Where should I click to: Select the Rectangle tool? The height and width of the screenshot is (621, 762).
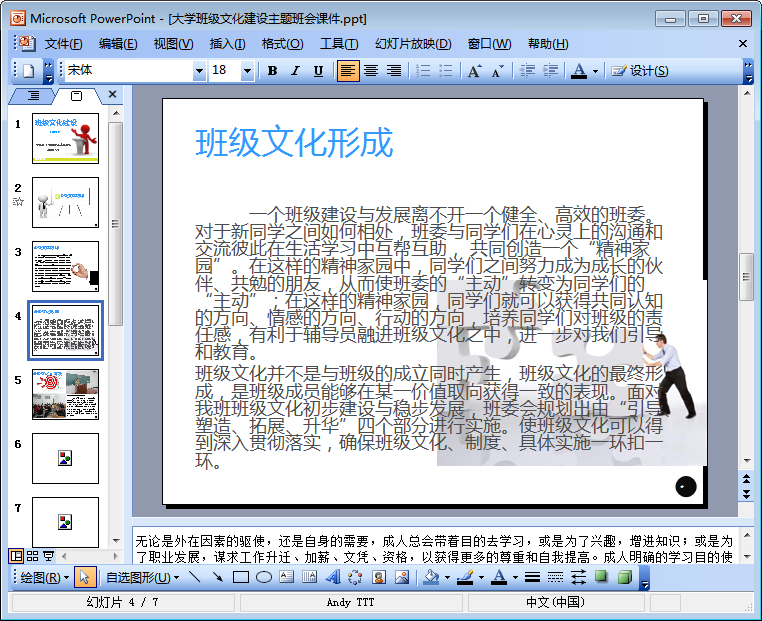pyautogui.click(x=241, y=577)
